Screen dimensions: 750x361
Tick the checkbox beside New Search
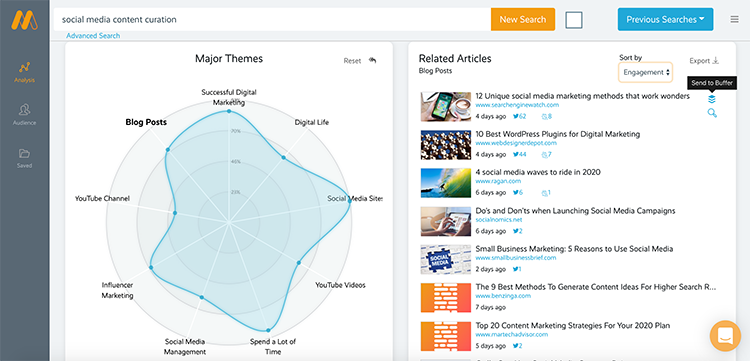click(574, 20)
